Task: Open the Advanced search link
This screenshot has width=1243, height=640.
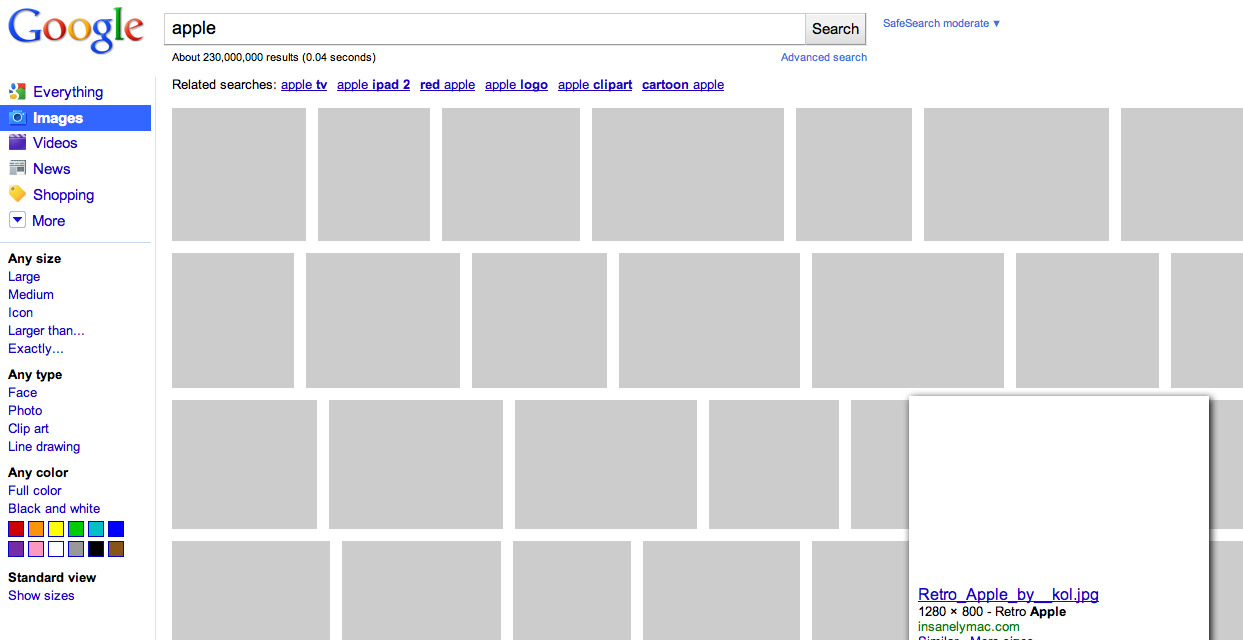Action: pyautogui.click(x=824, y=57)
